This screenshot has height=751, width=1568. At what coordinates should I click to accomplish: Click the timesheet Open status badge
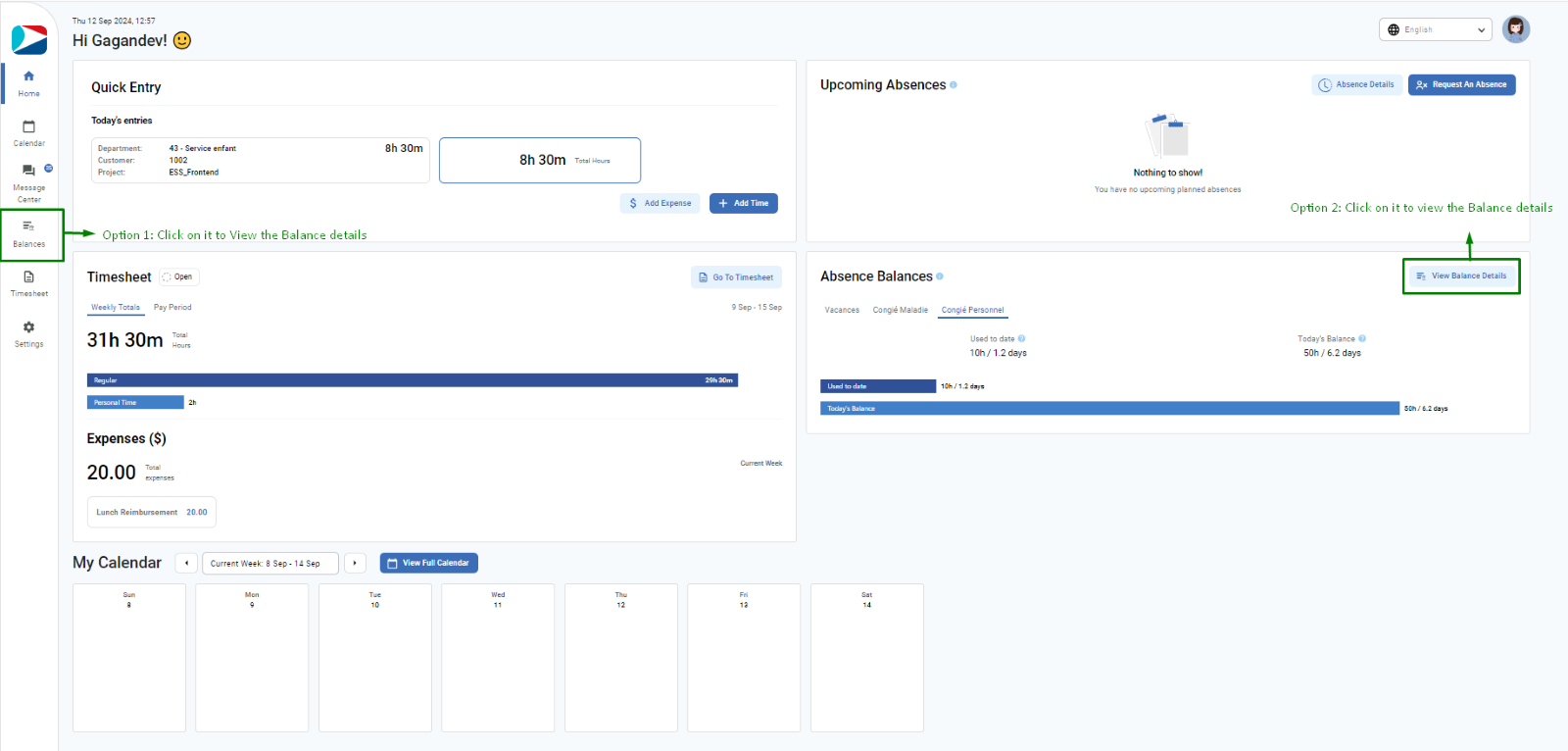click(x=179, y=277)
